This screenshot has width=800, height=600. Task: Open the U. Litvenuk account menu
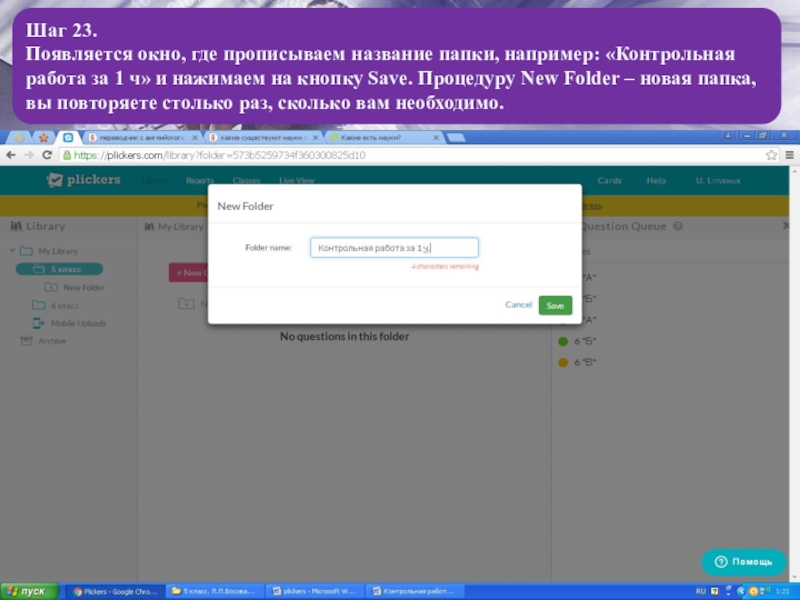click(718, 181)
